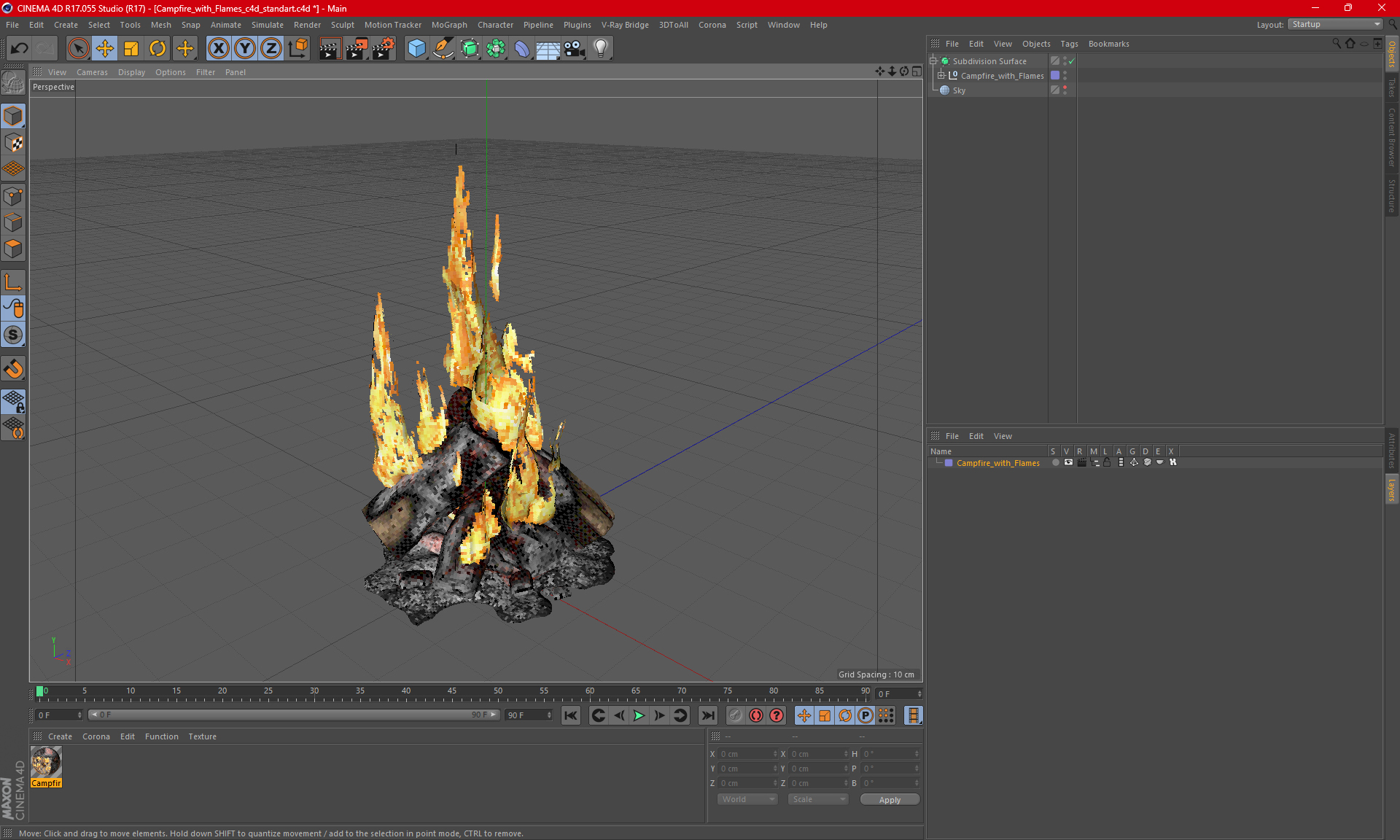Open the MoGraph menu
The height and width of the screenshot is (840, 1400).
(x=448, y=25)
